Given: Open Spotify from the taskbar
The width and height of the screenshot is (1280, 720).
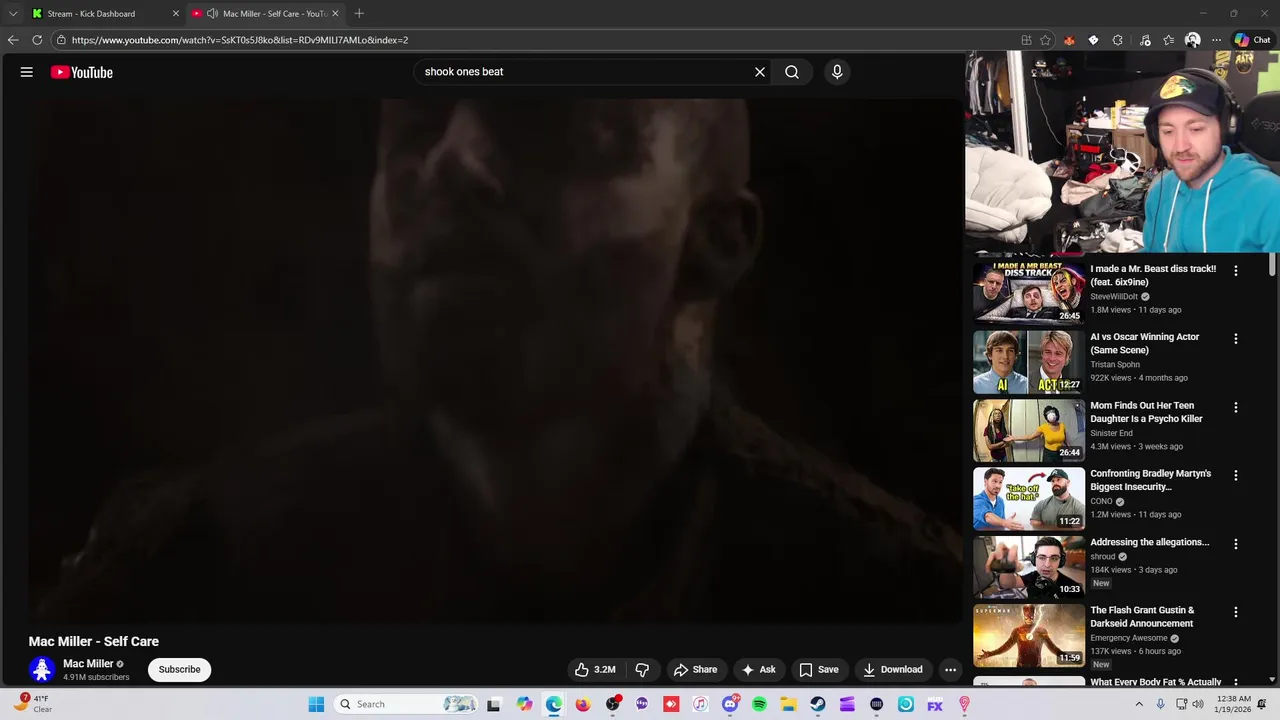Looking at the screenshot, I should click(x=759, y=704).
